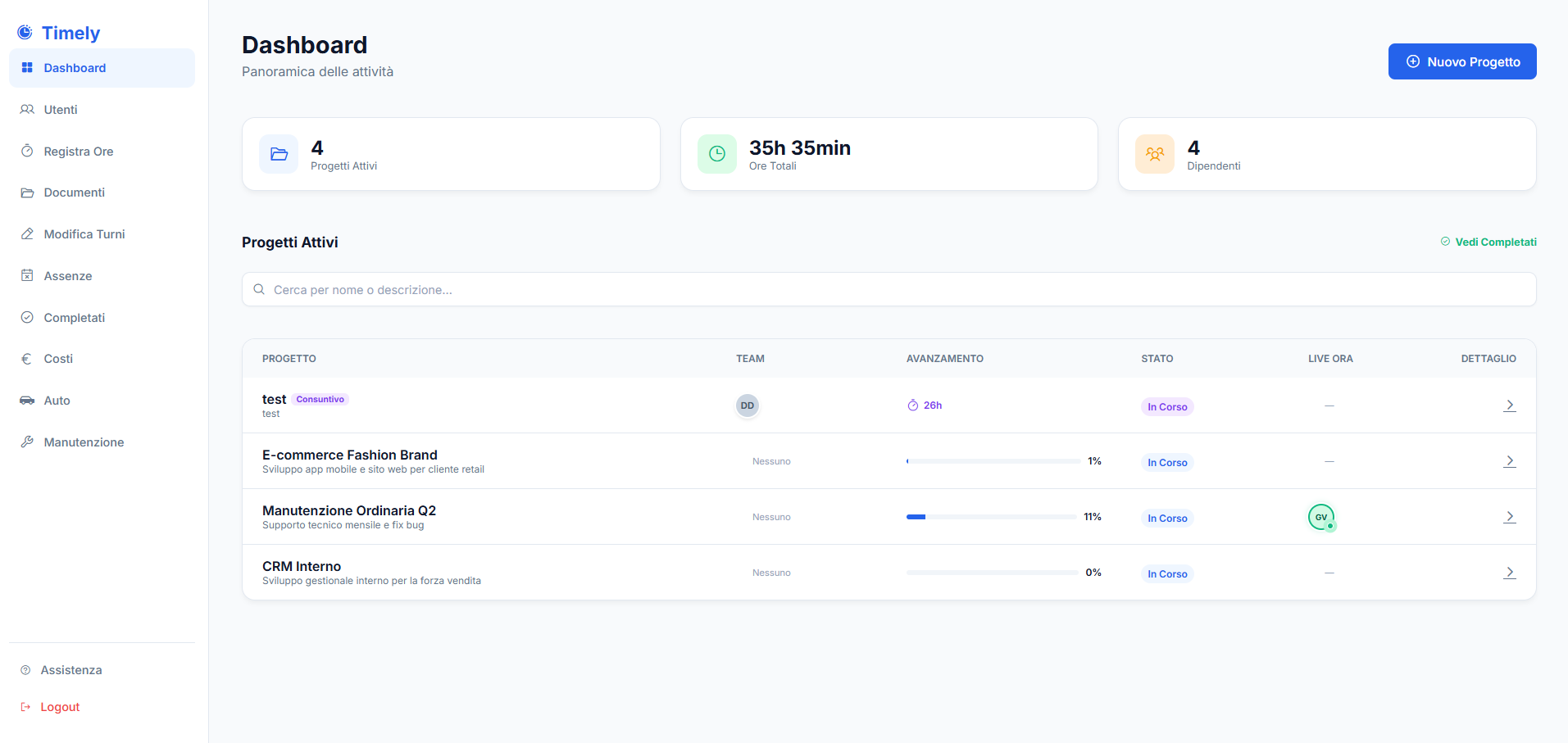Open details arrow for E-commerce Fashion Brand
This screenshot has width=1568, height=743.
pyautogui.click(x=1509, y=461)
